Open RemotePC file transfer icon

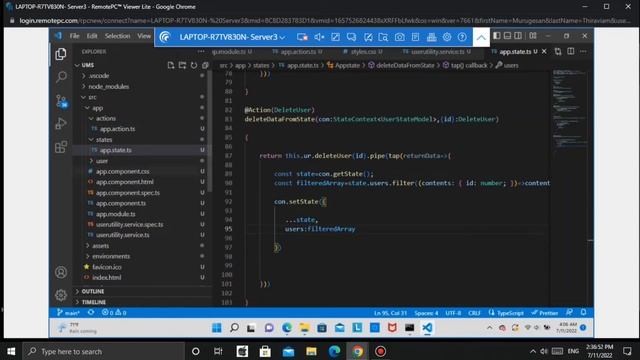[383, 37]
